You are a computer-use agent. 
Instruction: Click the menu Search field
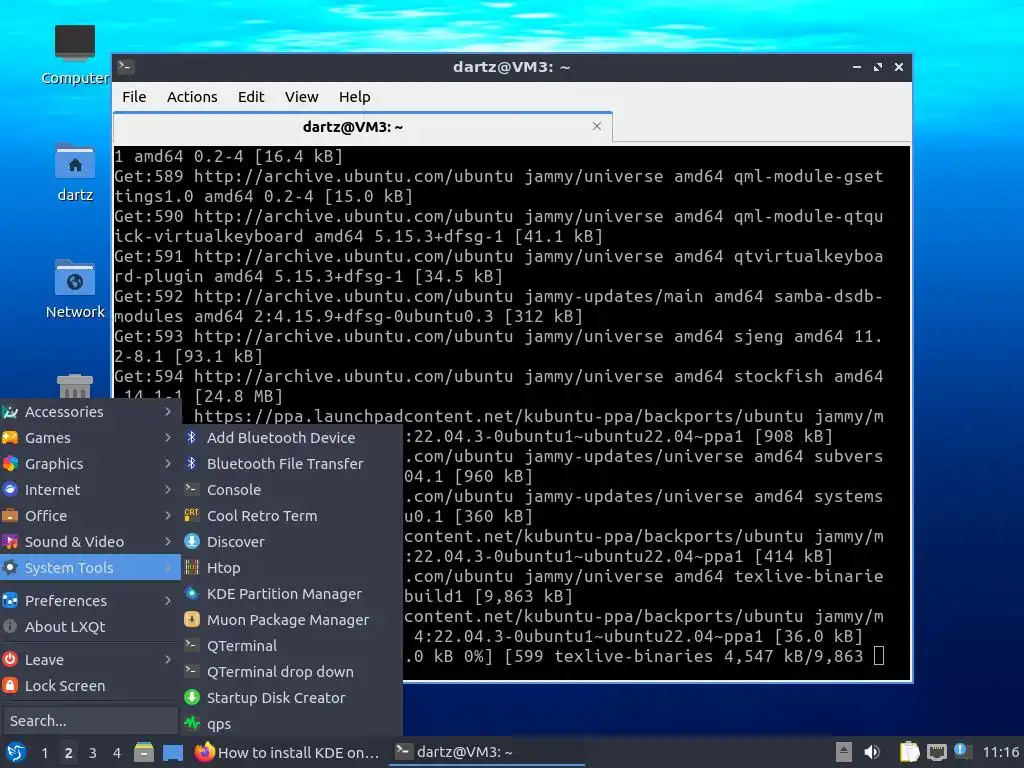(90, 721)
